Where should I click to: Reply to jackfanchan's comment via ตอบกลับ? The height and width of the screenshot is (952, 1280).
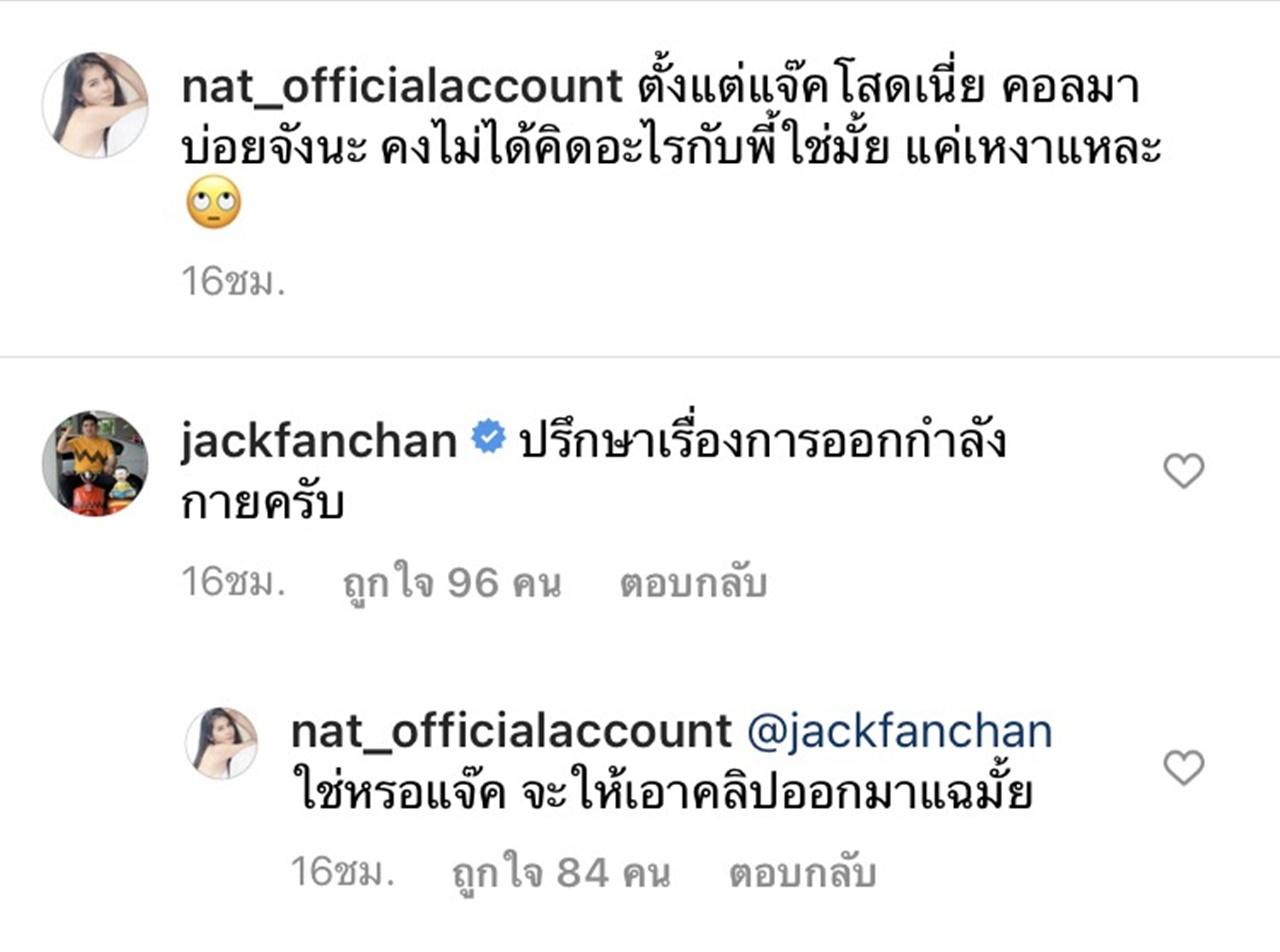pos(693,583)
